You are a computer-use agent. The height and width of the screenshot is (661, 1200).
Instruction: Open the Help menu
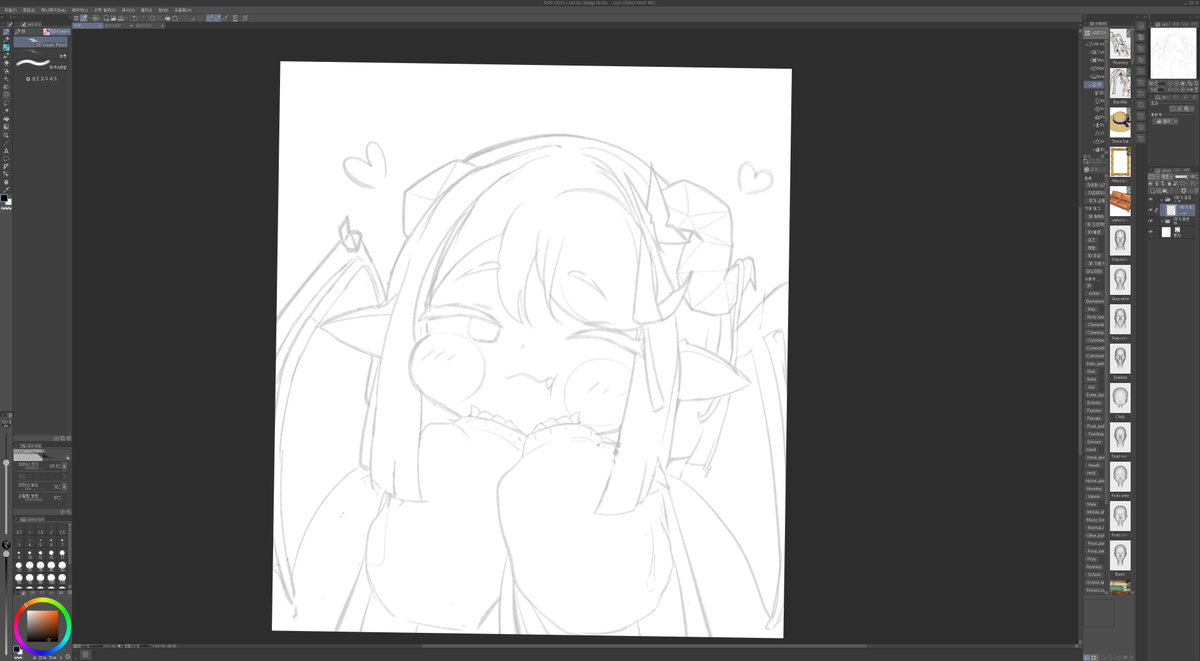click(x=183, y=10)
